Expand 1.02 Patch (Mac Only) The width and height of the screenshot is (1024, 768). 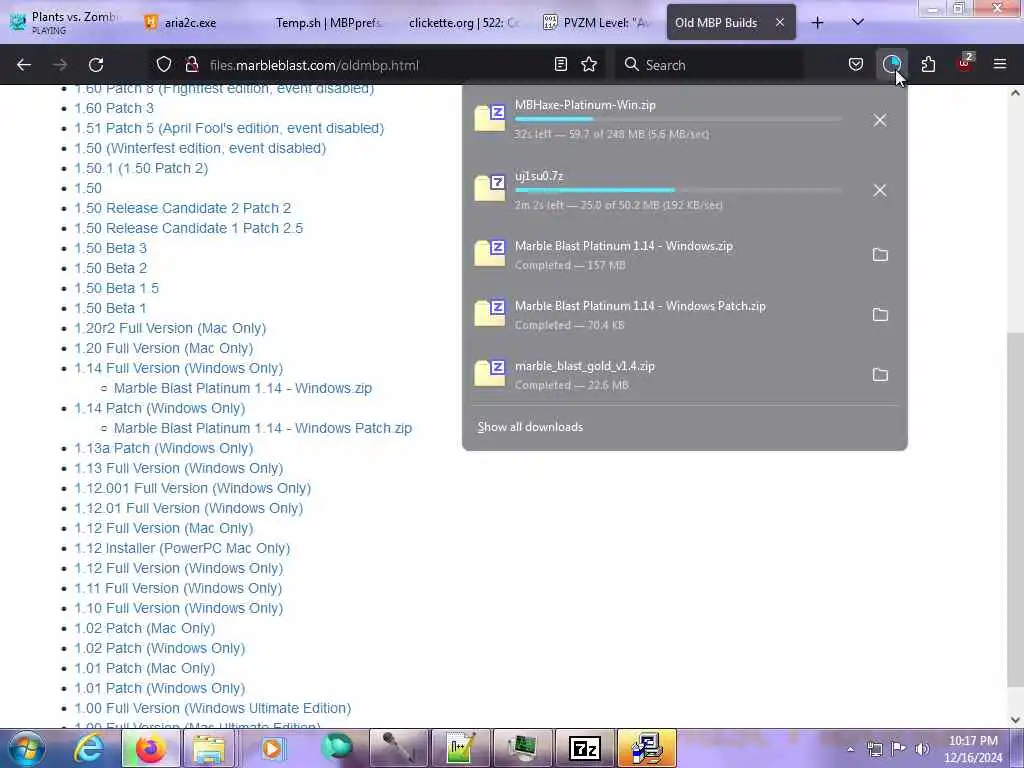(x=144, y=628)
